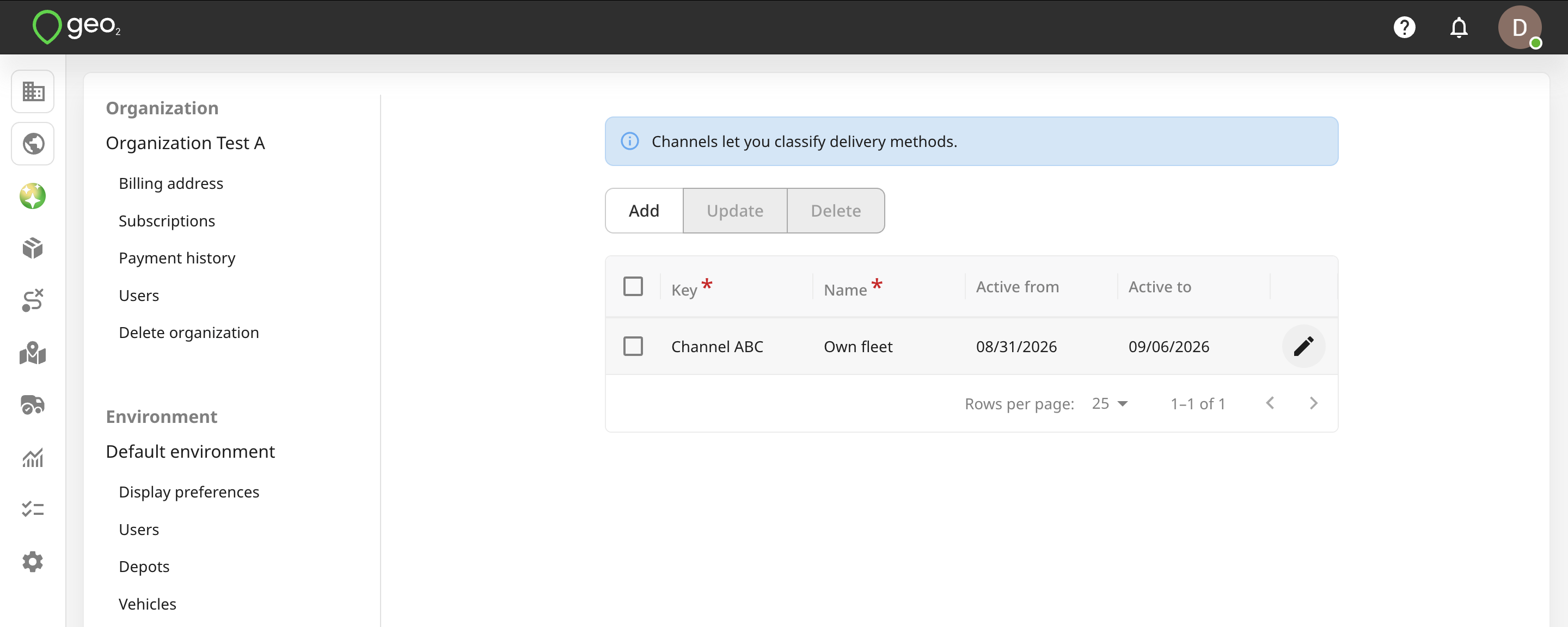Open Vehicles in the menu
This screenshot has height=627, width=1568.
pyautogui.click(x=148, y=604)
